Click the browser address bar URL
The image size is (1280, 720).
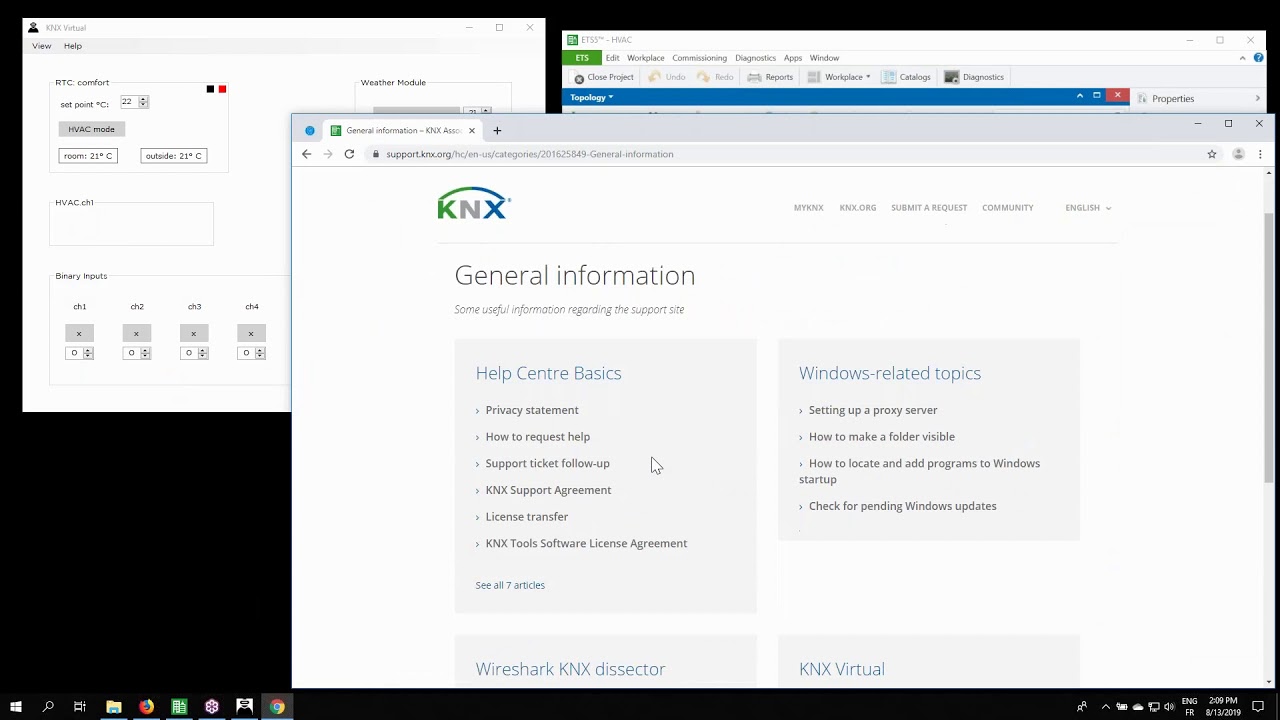click(x=530, y=154)
